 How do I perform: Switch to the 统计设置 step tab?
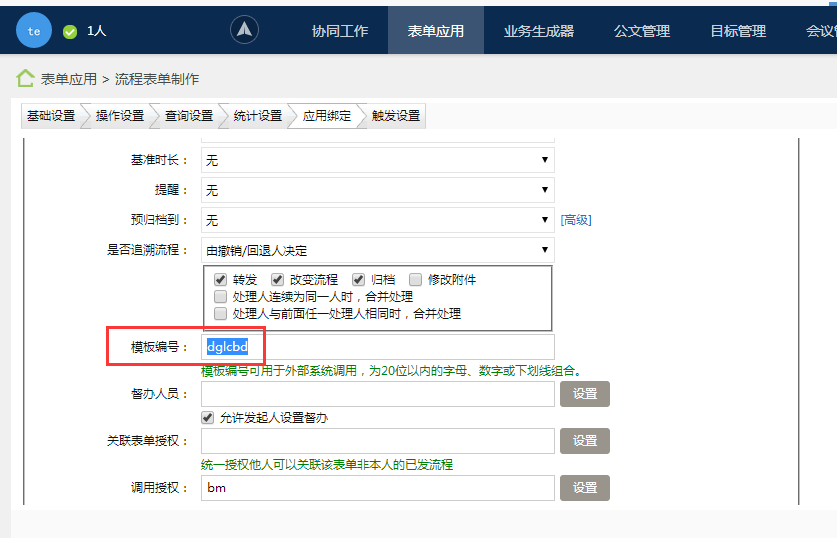(x=258, y=116)
